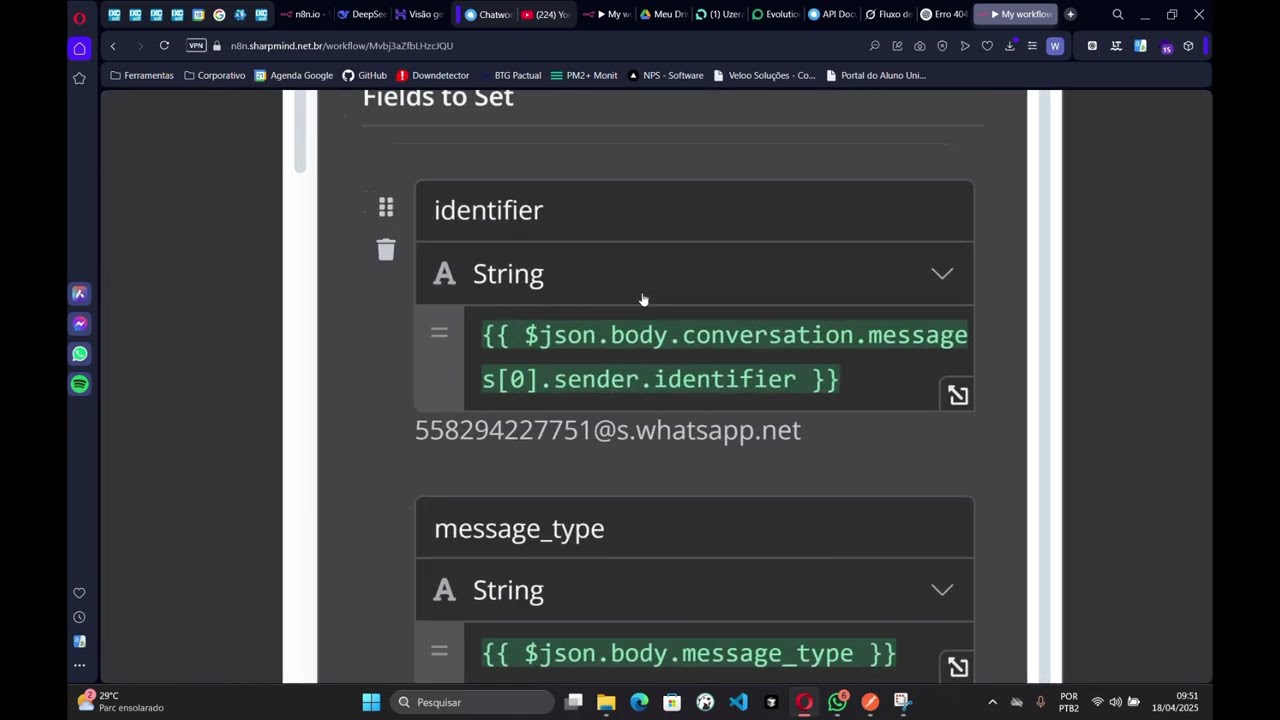Viewport: 1280px width, 720px height.
Task: Open the Portal do Aluno bookmark
Action: [876, 75]
